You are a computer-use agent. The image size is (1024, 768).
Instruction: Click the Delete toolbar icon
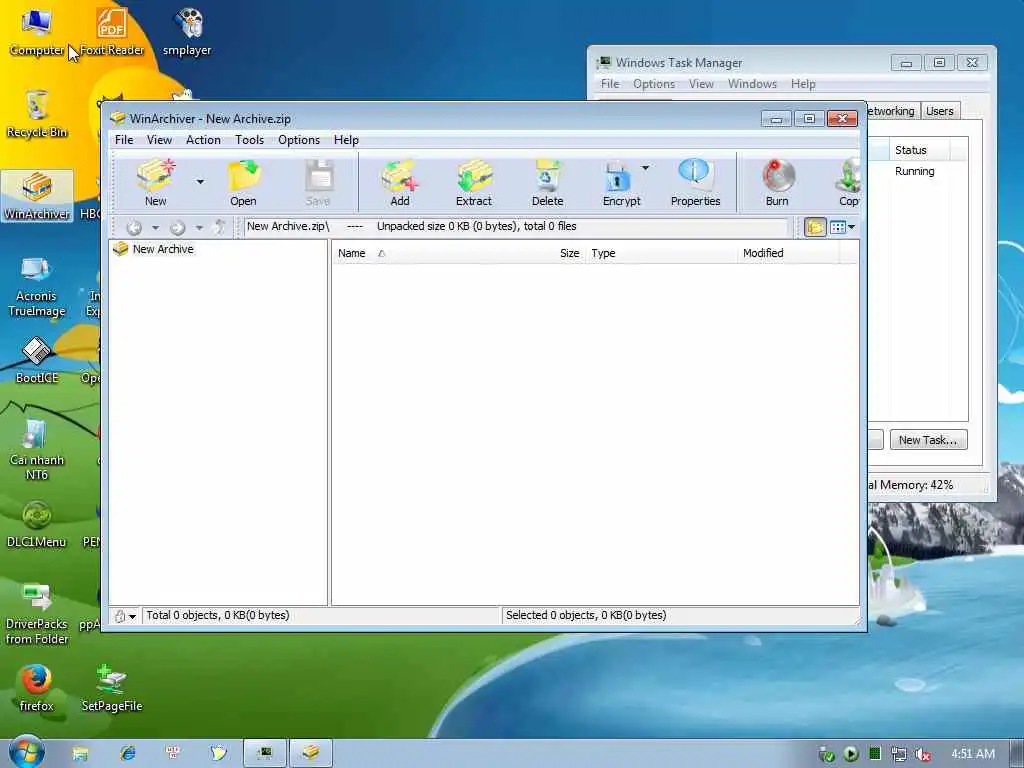tap(547, 183)
